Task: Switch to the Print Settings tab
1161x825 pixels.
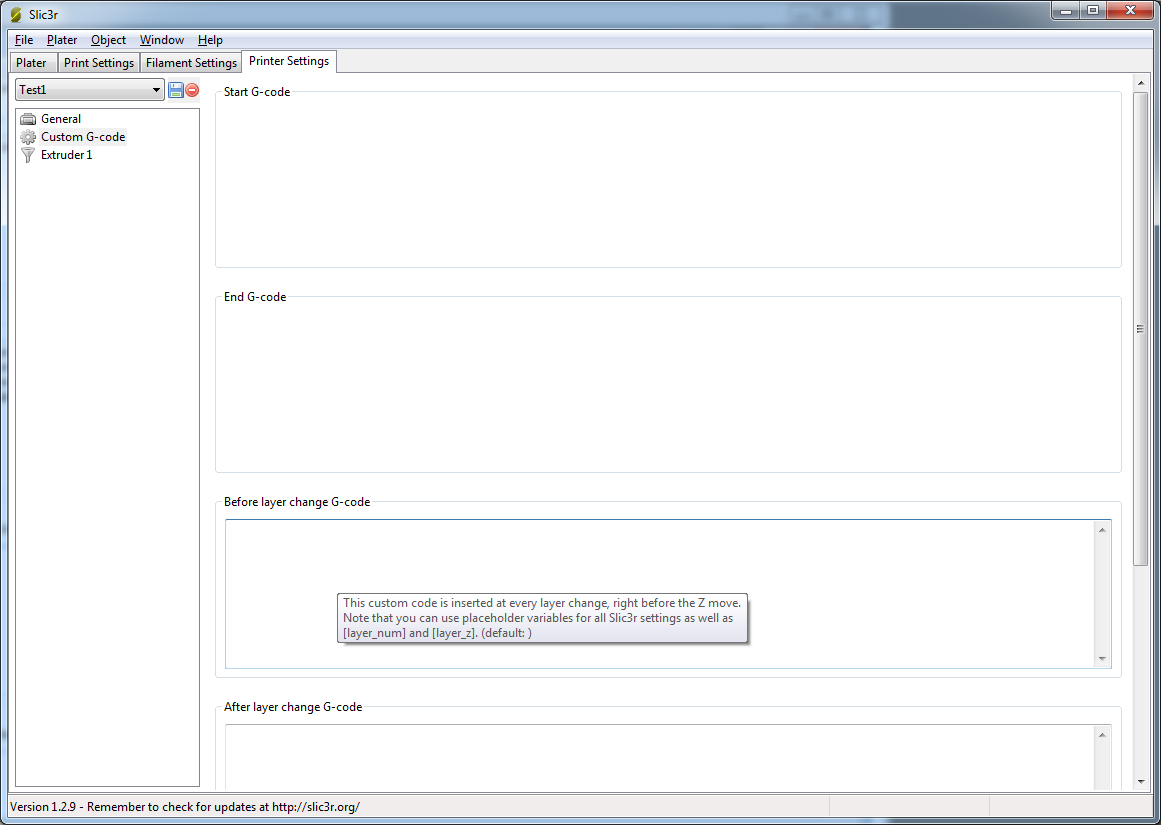Action: tap(98, 63)
